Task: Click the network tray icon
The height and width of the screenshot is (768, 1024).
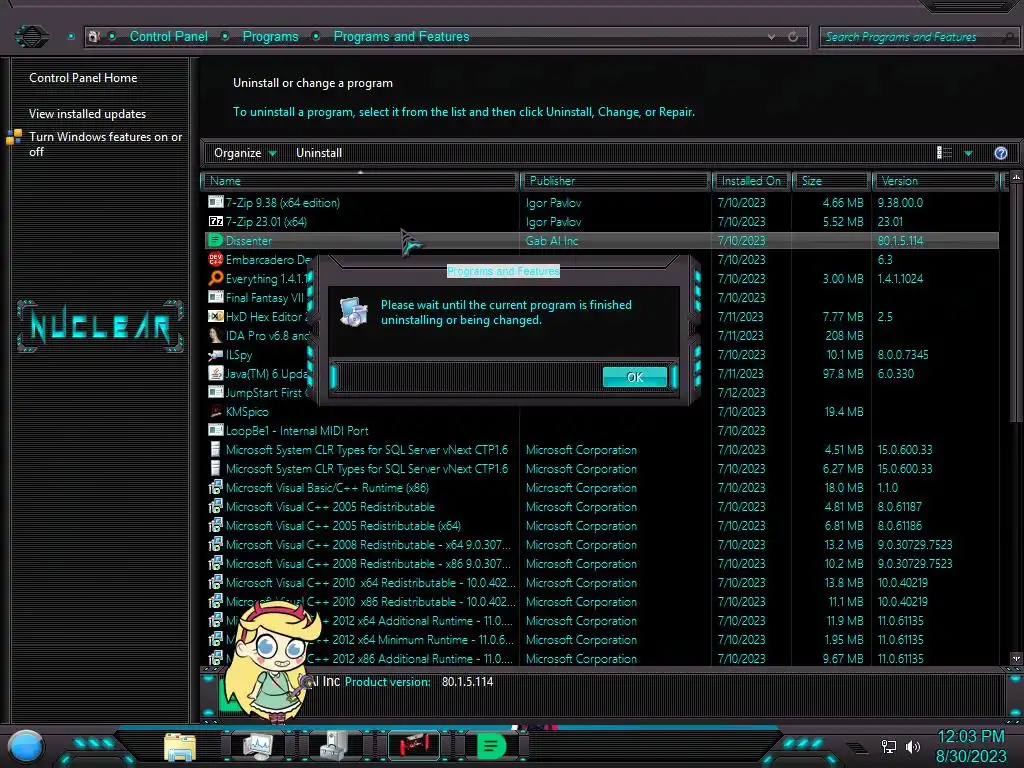Action: click(x=889, y=746)
